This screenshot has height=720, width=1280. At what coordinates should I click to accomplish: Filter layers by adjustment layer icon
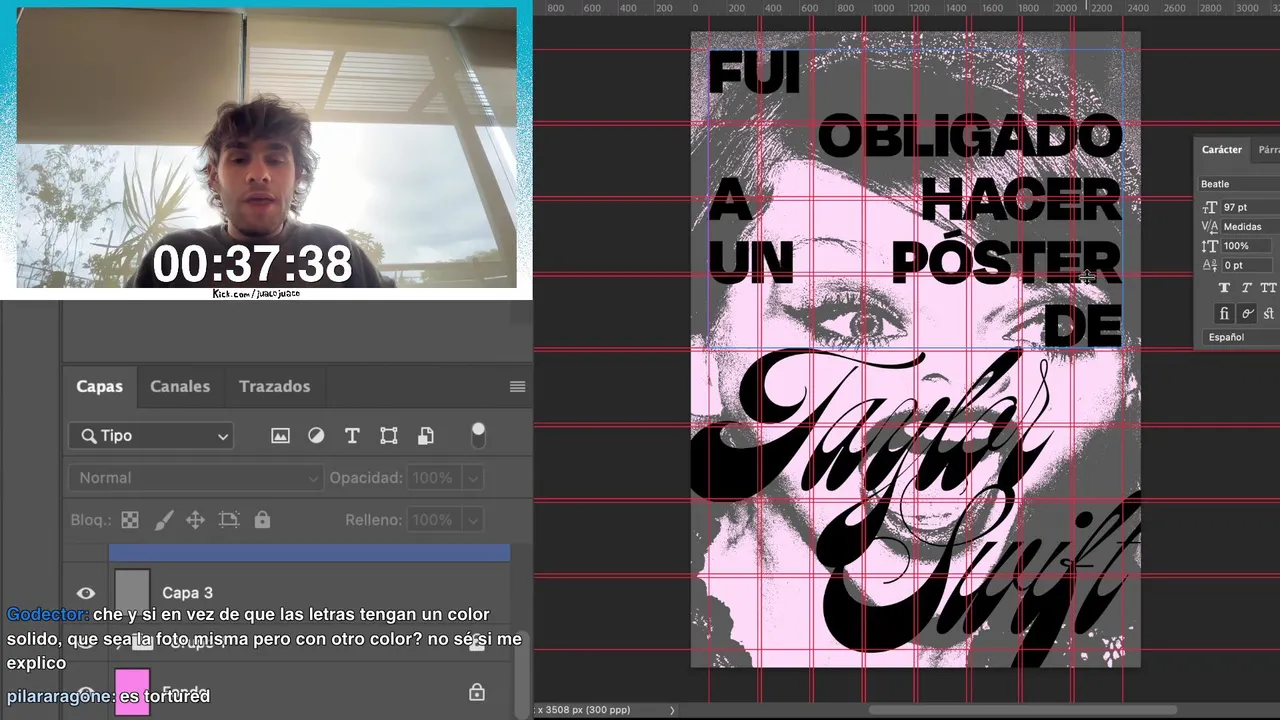pos(316,436)
